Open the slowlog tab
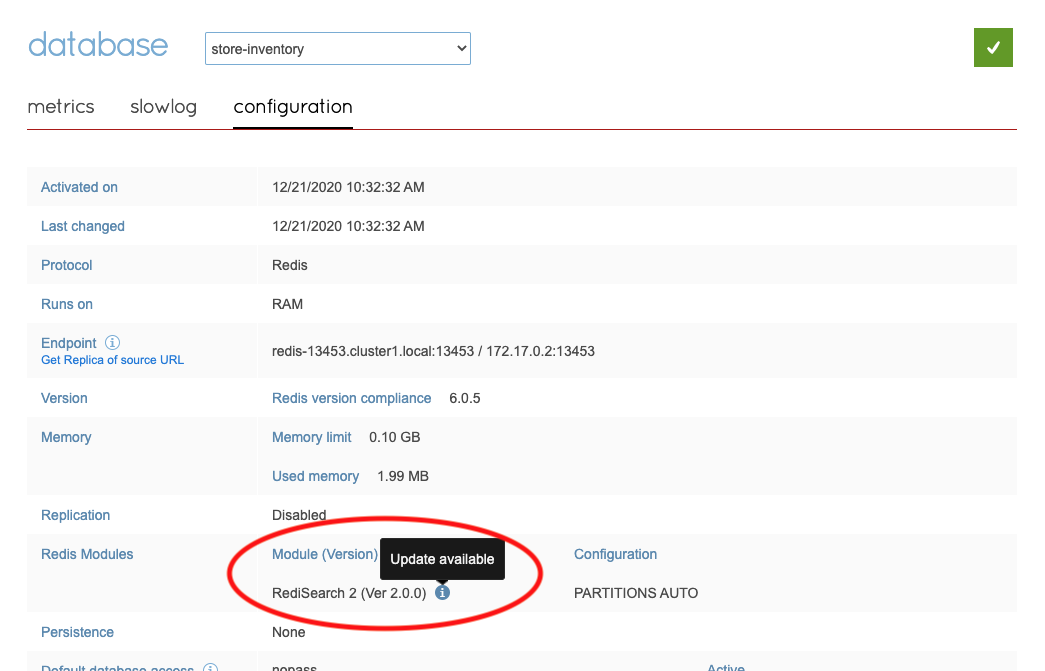Screen dimensions: 1045x671 point(163,107)
